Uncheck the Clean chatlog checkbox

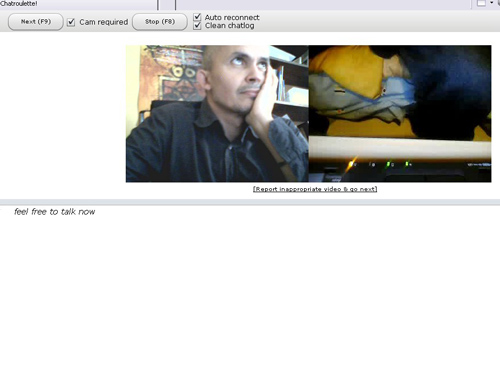[197, 26]
